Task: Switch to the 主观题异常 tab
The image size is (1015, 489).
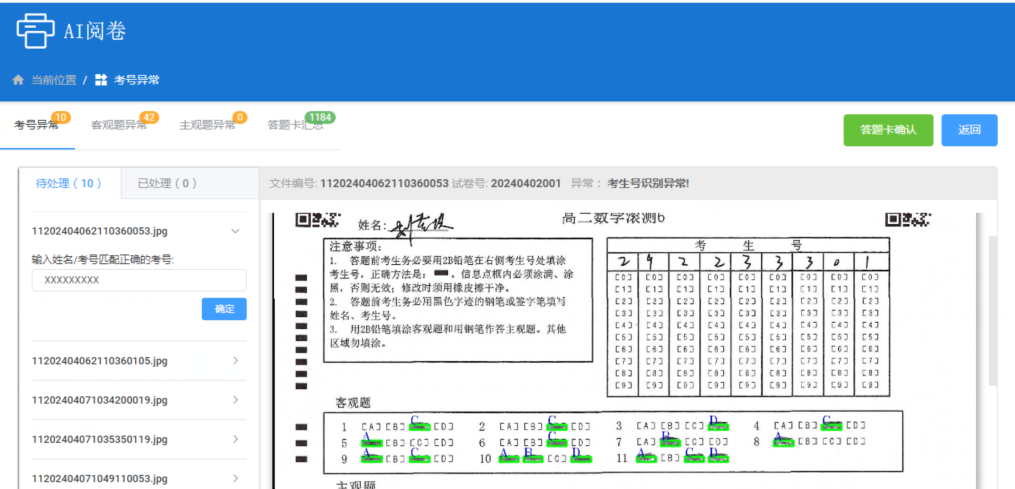Action: point(207,126)
